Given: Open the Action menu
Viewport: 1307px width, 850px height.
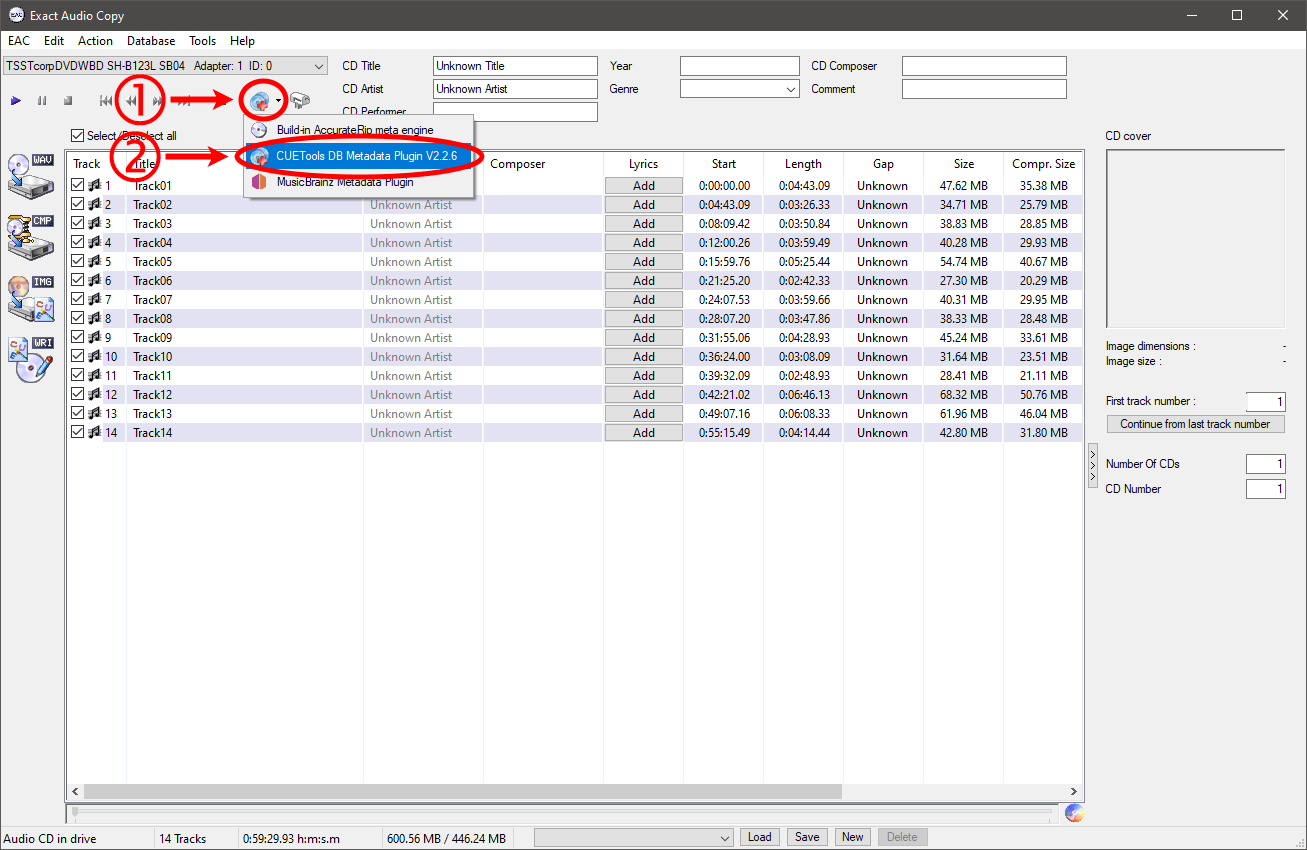Looking at the screenshot, I should pos(95,41).
